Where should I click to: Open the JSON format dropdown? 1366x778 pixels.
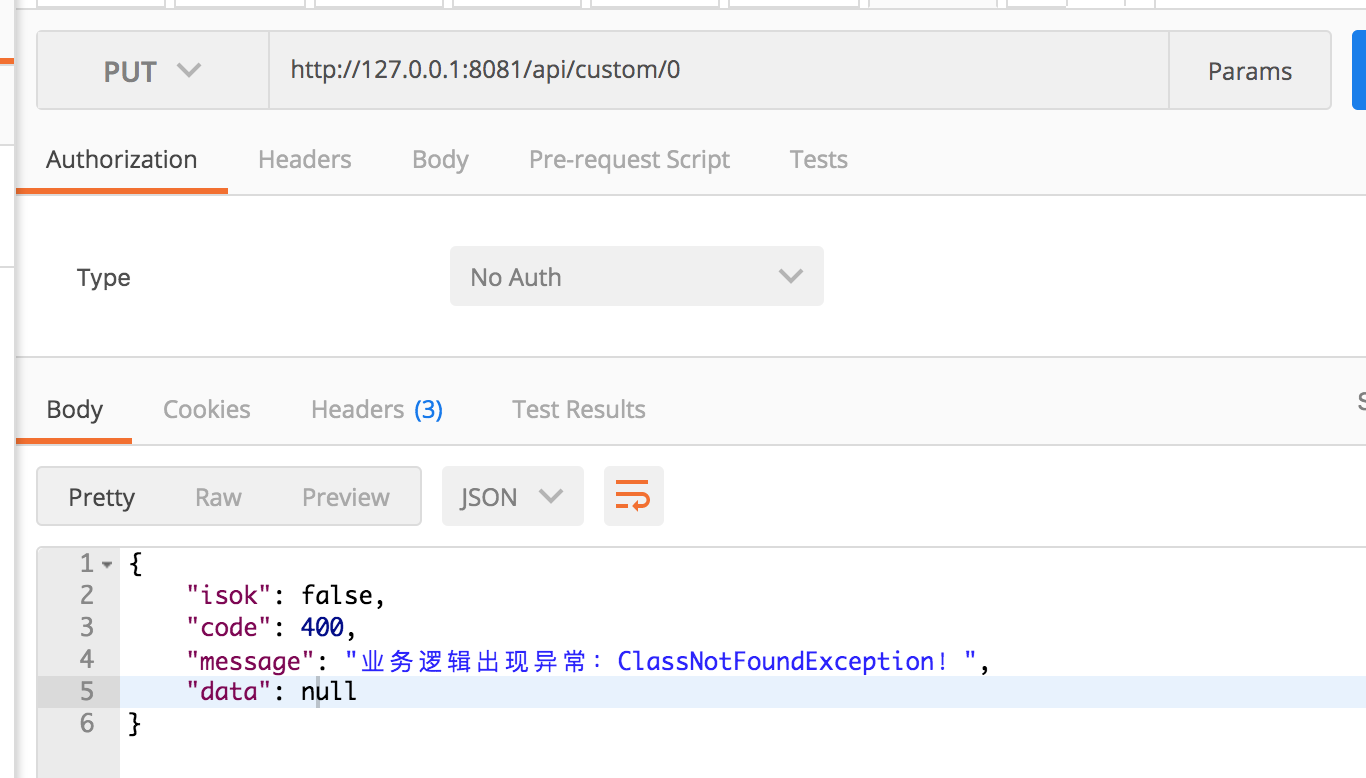512,497
